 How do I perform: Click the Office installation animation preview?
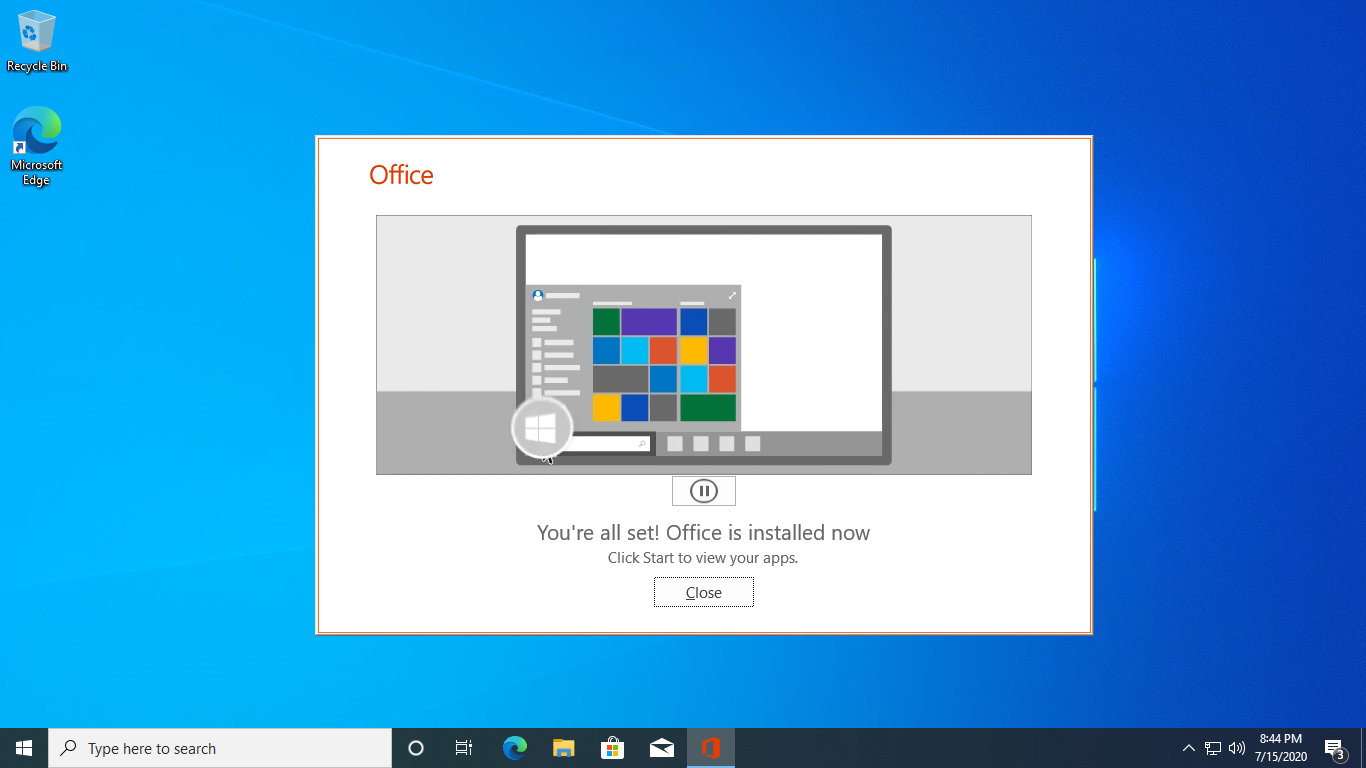703,345
